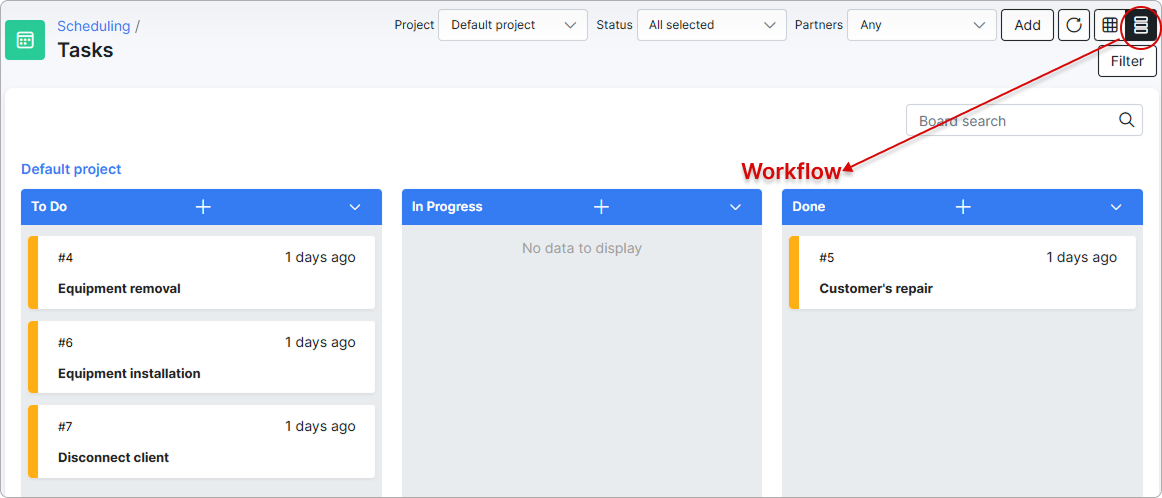Click the In Progress column title
Viewport: 1162px width, 498px height.
tap(447, 207)
